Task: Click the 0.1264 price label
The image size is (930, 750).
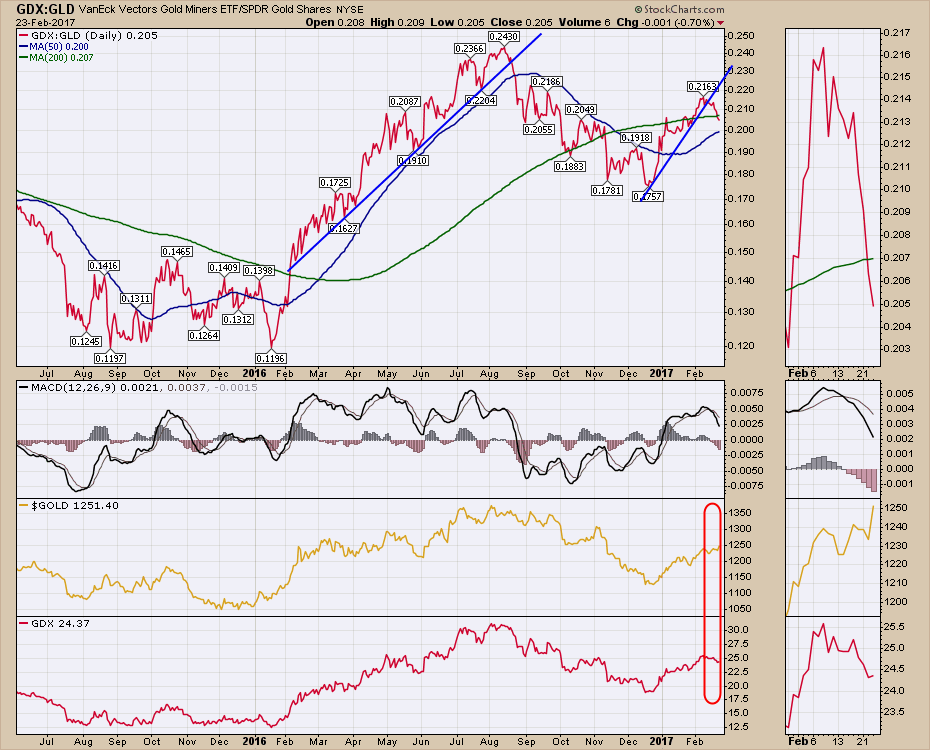Action: (204, 336)
